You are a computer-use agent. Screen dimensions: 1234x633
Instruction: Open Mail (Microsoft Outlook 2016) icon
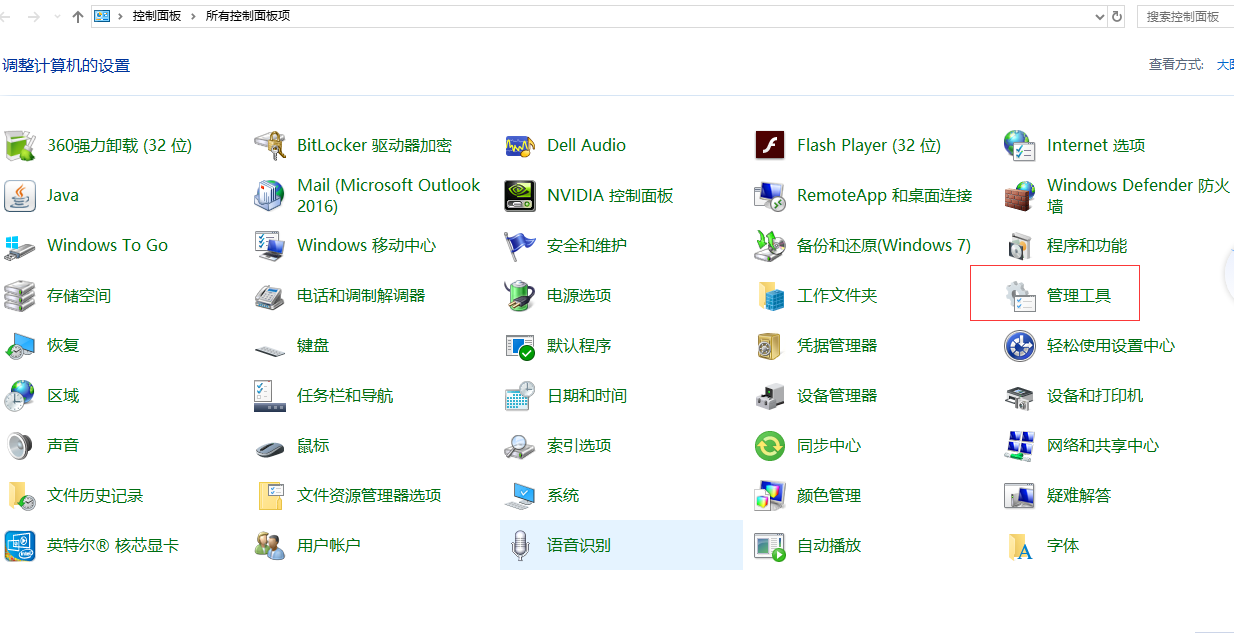pyautogui.click(x=270, y=195)
